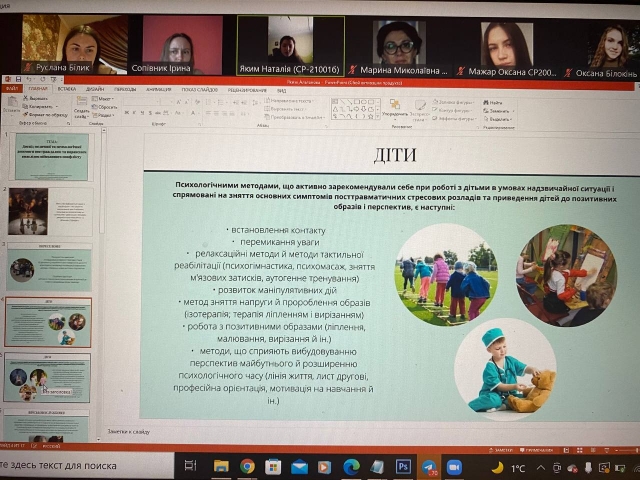Screen dimensions: 640x480
Task: Select slide 5 thumbnail in panel
Action: (x=47, y=378)
